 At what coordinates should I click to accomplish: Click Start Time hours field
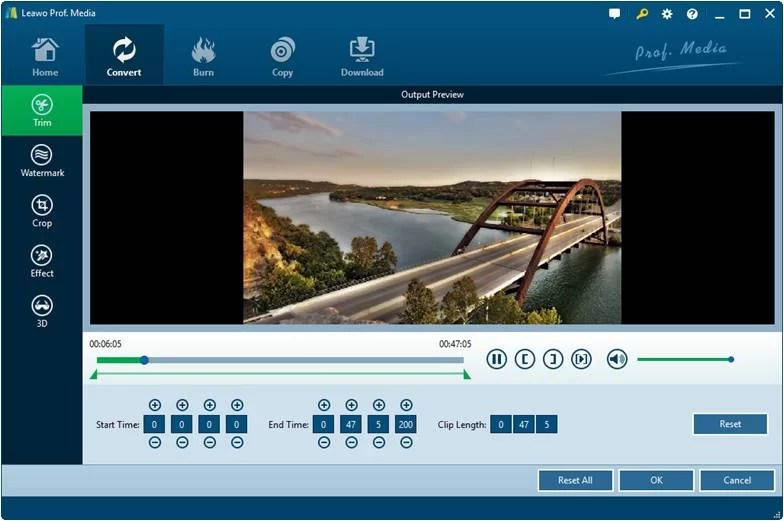154,424
